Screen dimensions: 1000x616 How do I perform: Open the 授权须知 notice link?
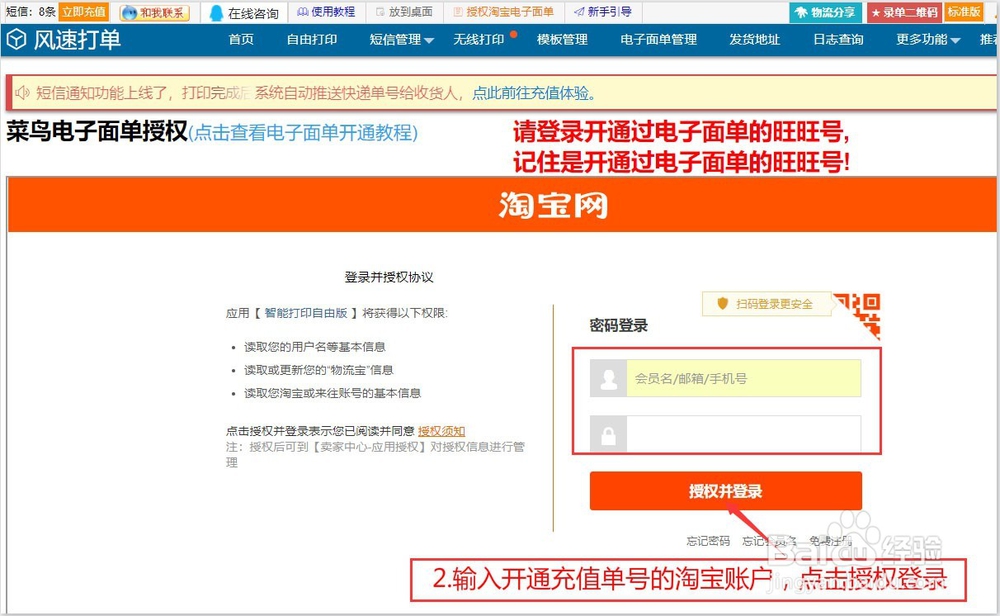coord(441,430)
